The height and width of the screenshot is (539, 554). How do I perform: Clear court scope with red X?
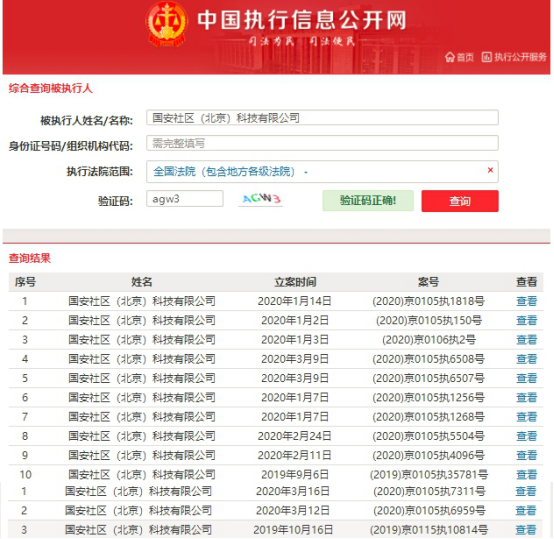[490, 170]
